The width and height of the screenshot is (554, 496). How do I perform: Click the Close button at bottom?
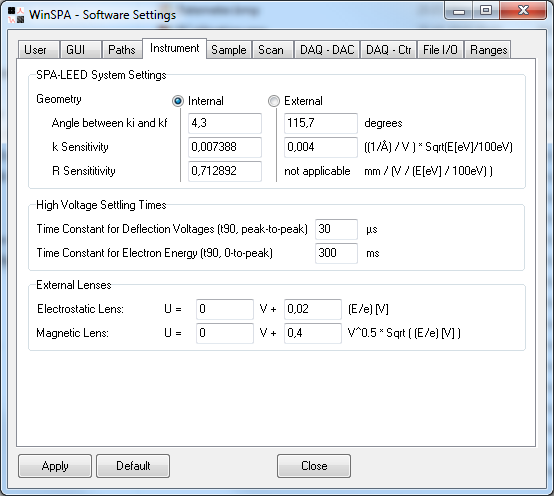(314, 466)
